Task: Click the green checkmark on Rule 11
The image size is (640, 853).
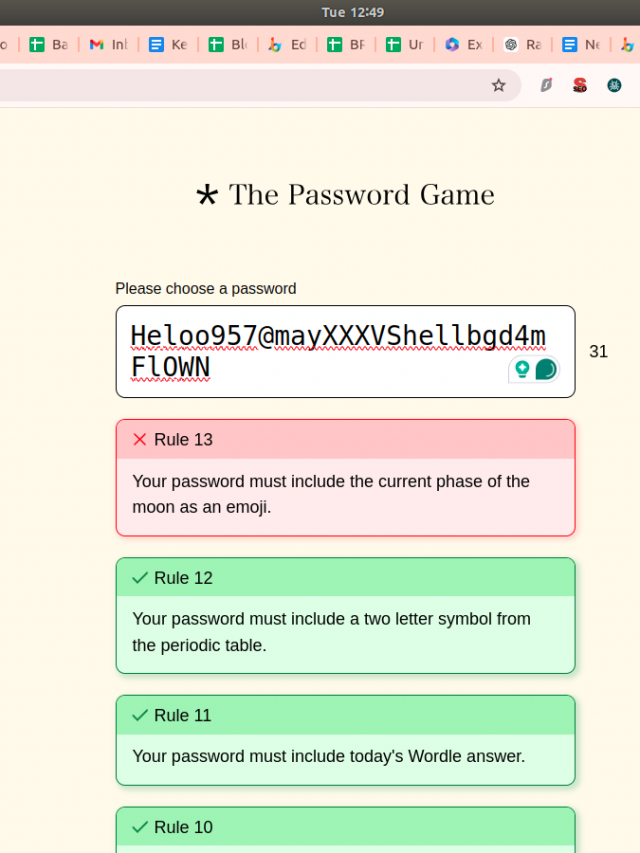Action: point(140,716)
